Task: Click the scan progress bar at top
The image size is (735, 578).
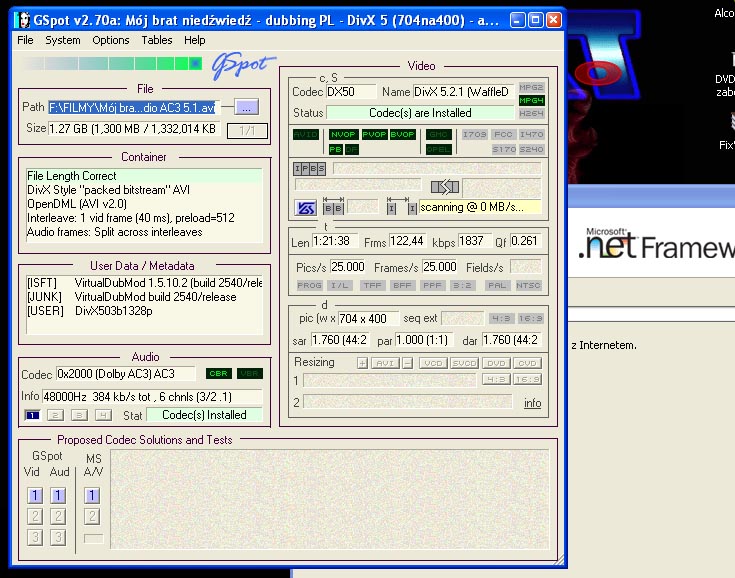Action: [111, 63]
